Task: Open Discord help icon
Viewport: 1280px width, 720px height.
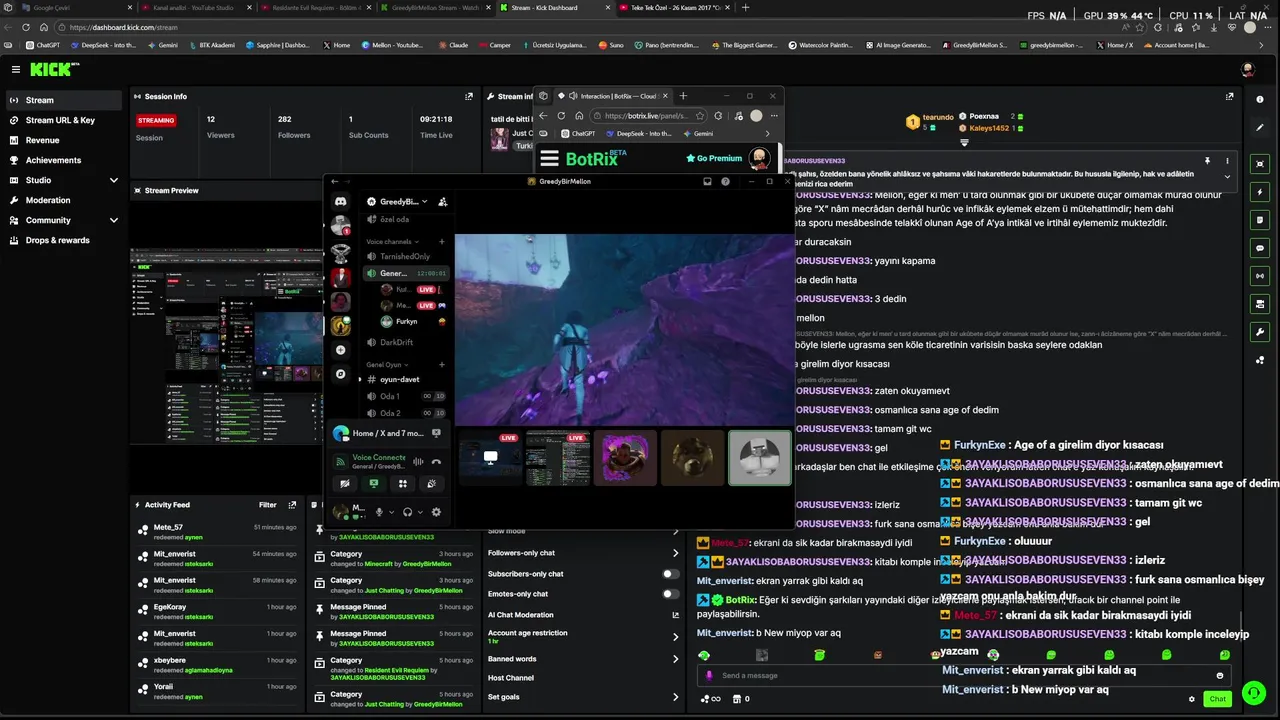Action: (x=725, y=181)
